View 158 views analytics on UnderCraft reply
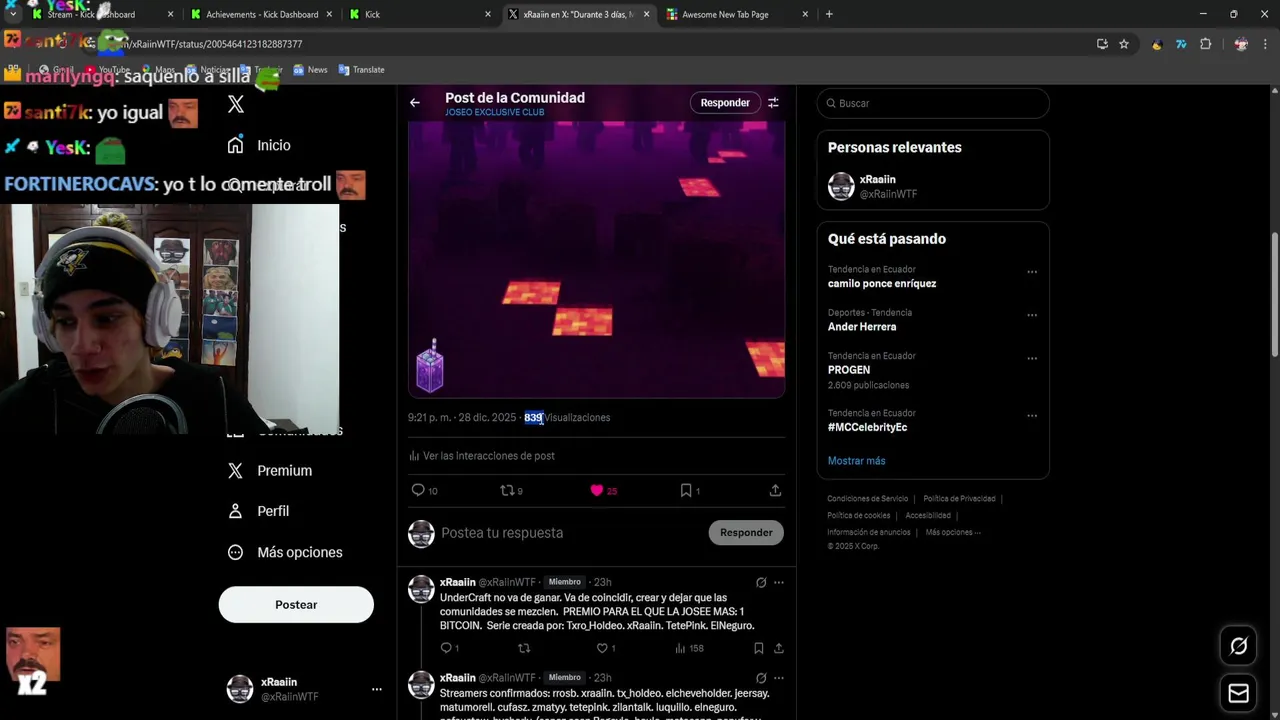 [689, 648]
